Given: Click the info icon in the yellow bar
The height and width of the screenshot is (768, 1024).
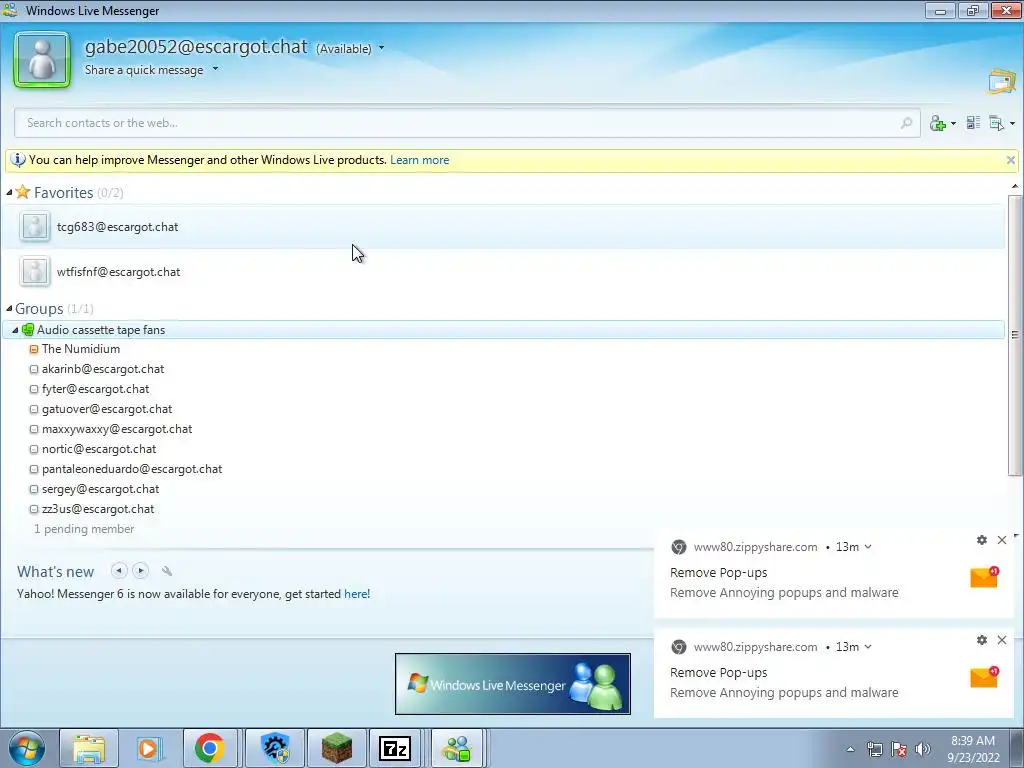Looking at the screenshot, I should (18, 160).
